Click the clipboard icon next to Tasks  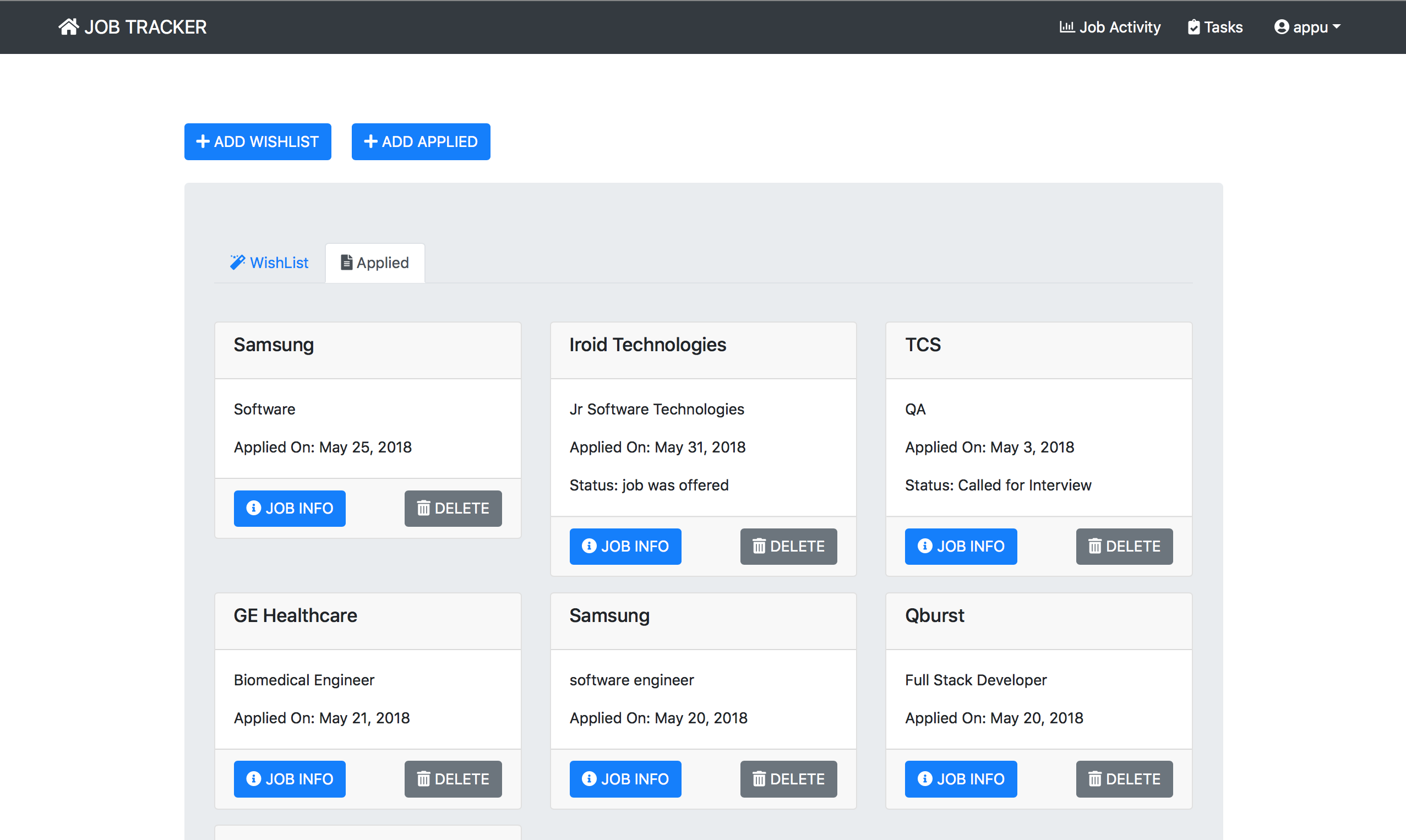1193,26
